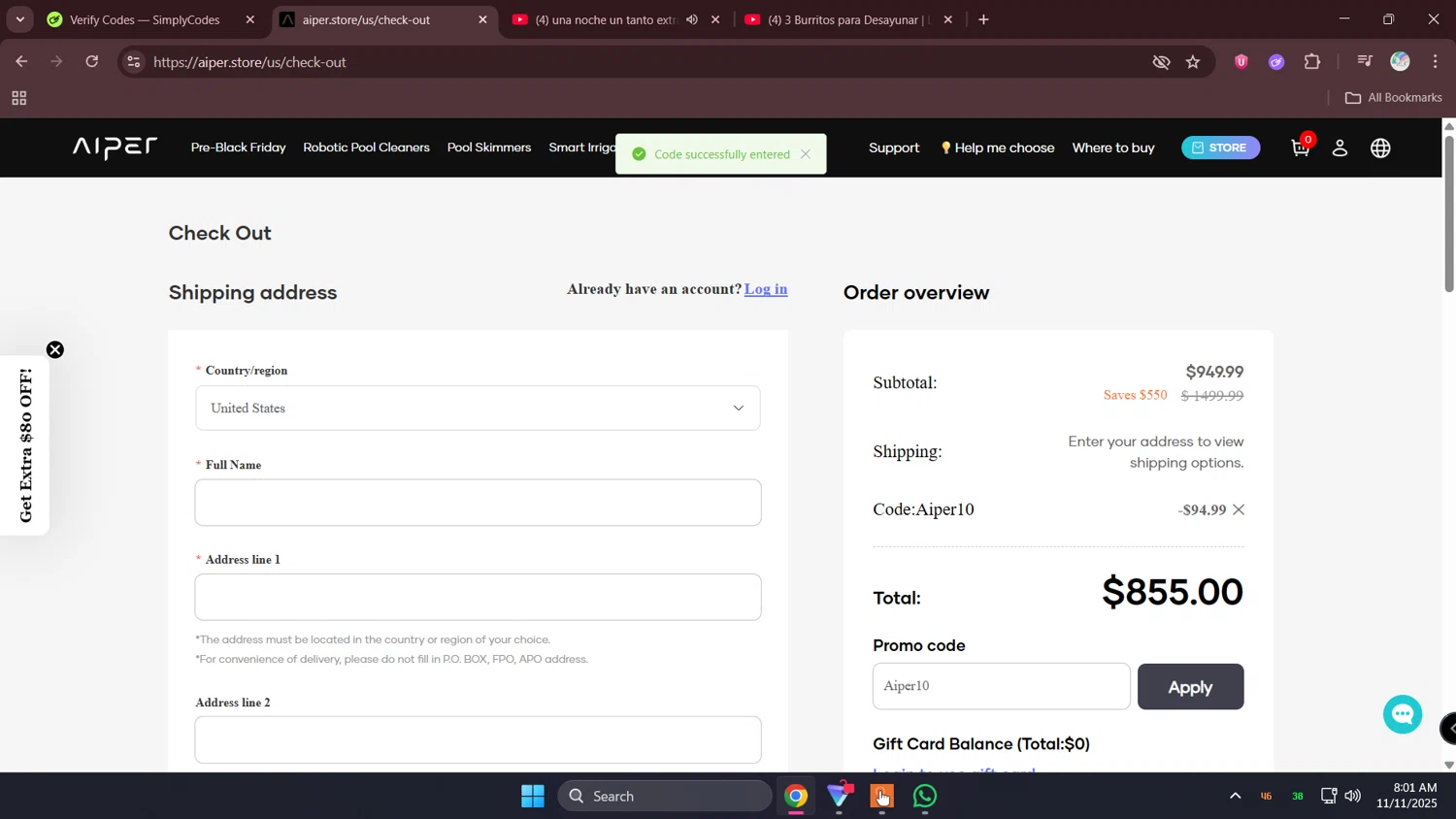The width and height of the screenshot is (1456, 819).
Task: Click the Log in link
Action: 766,289
